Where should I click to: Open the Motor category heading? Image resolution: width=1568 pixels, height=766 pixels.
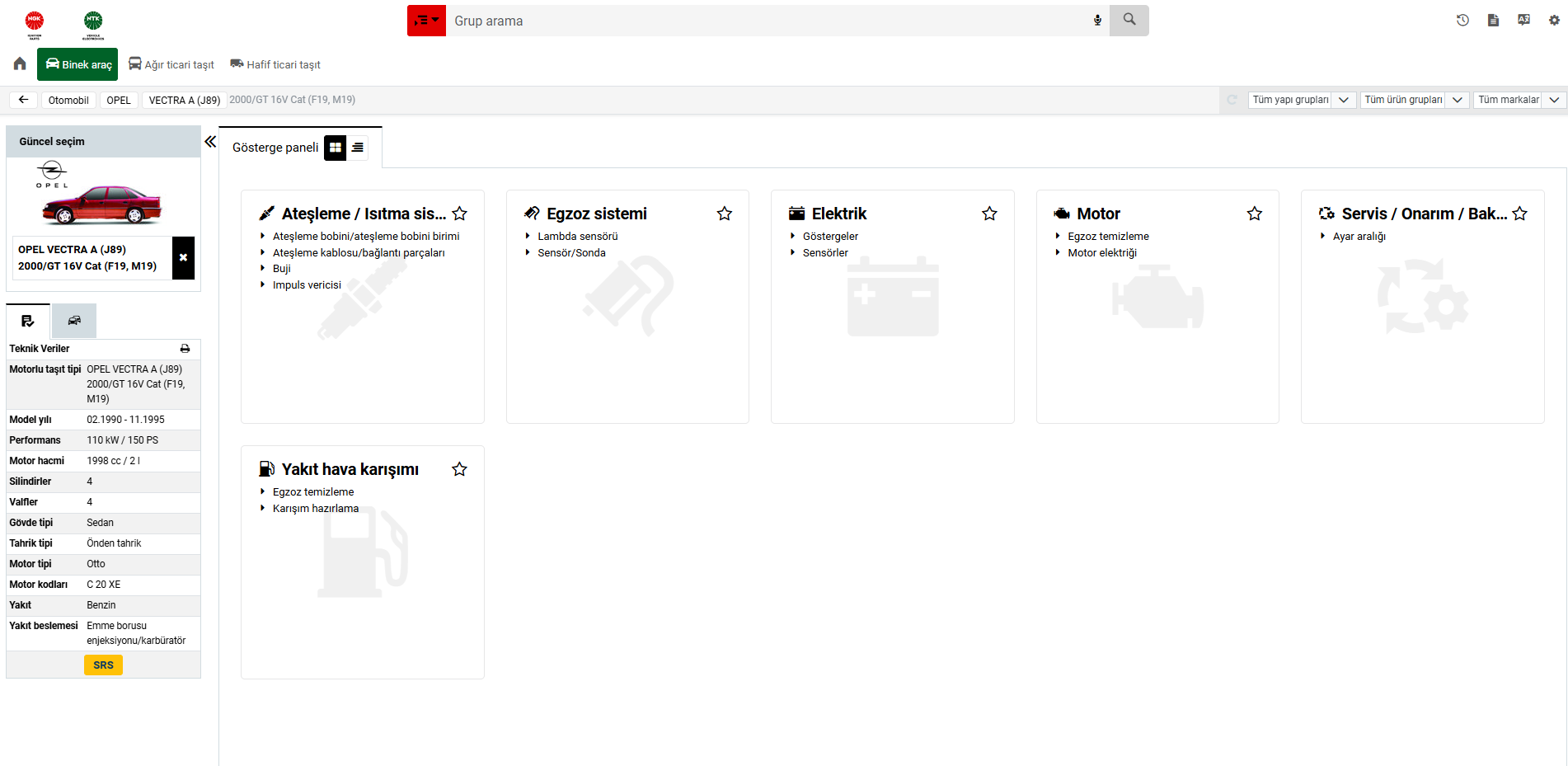point(1099,214)
